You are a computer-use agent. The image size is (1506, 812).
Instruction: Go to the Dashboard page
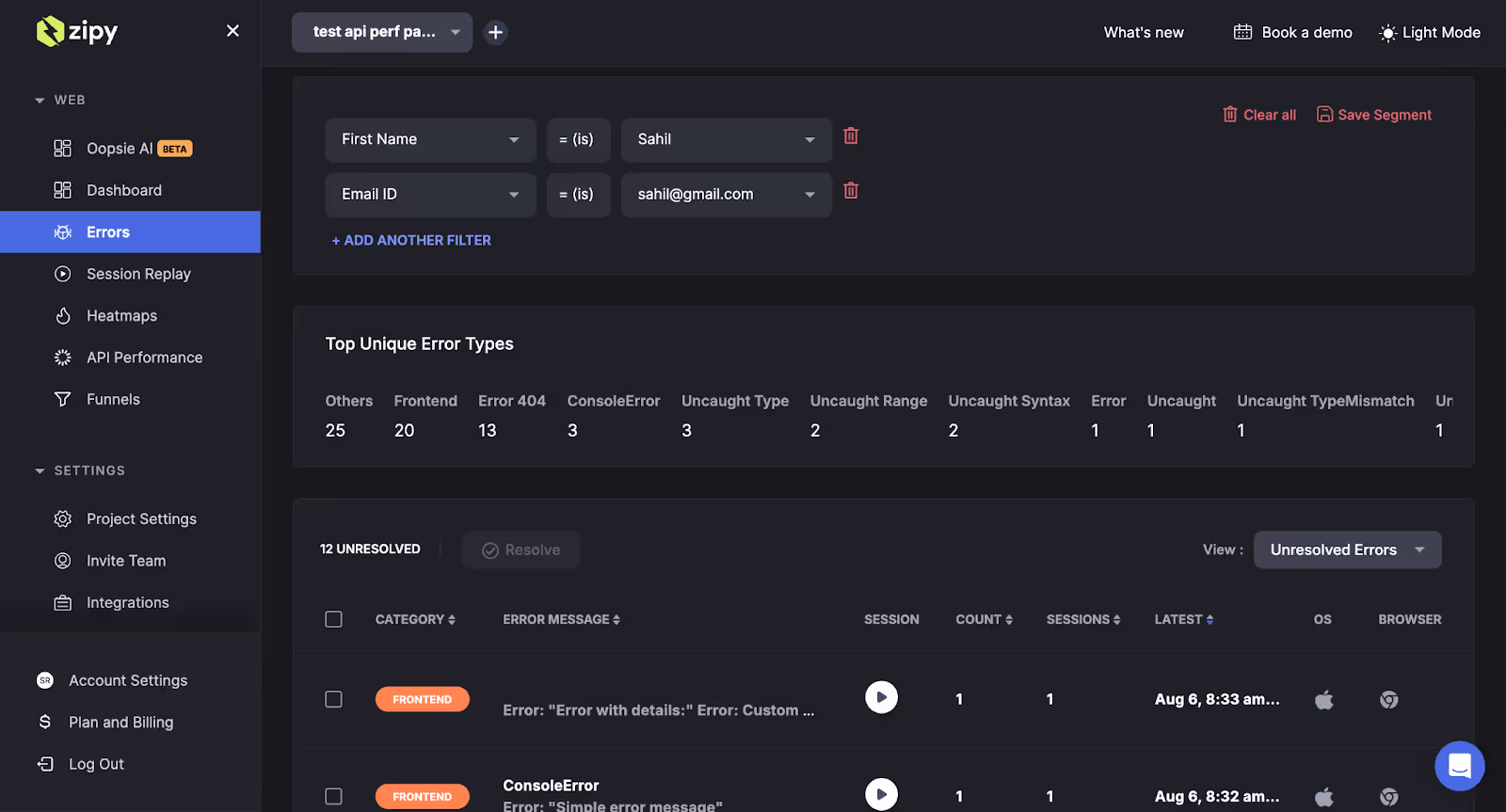pos(130,190)
